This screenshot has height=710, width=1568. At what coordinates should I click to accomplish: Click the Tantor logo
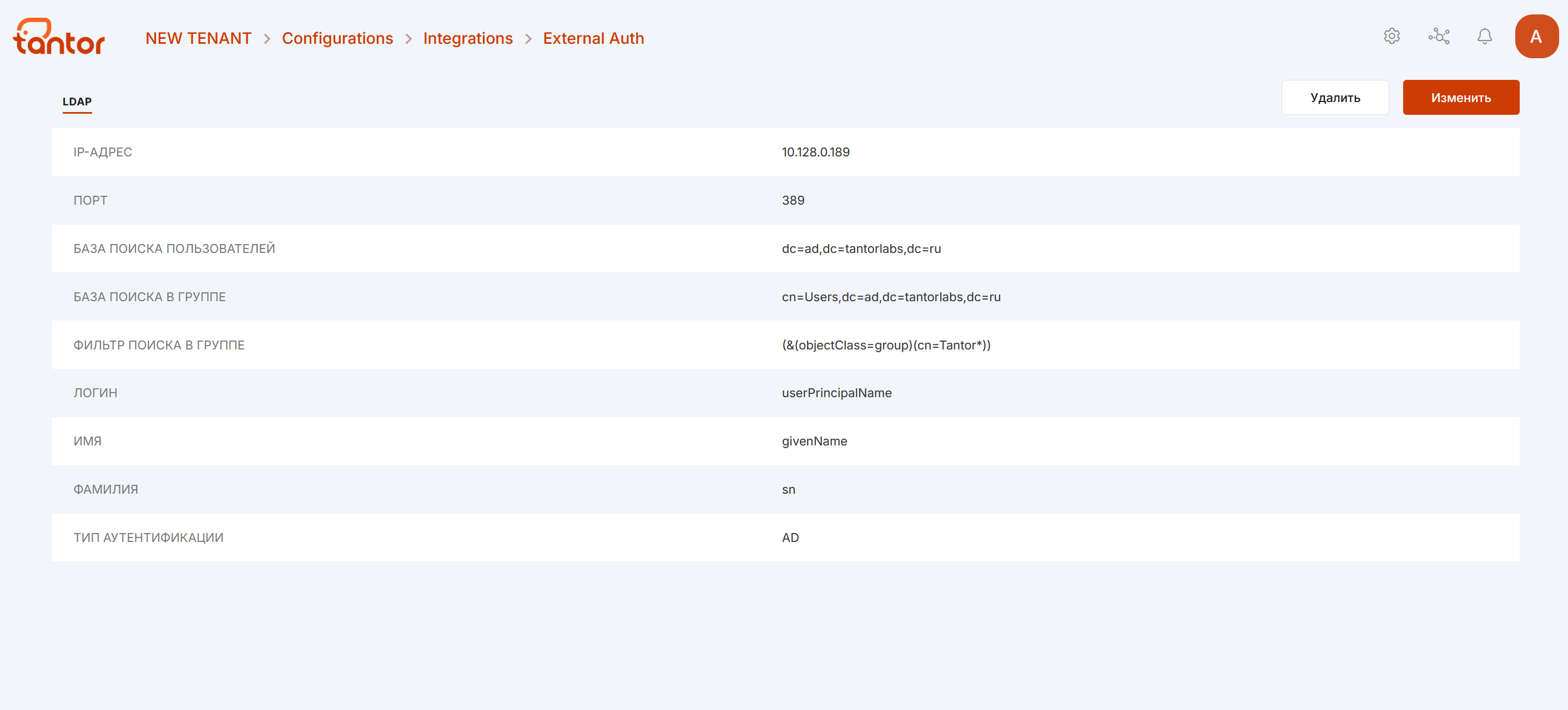59,37
